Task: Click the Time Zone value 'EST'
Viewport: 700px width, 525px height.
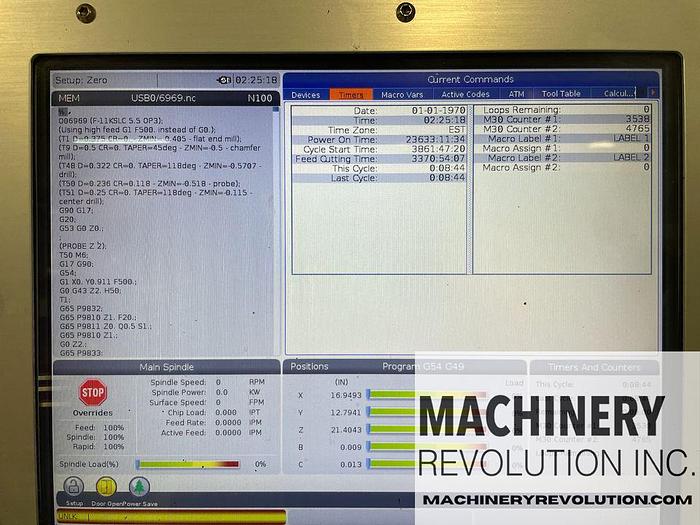Action: tap(457, 129)
